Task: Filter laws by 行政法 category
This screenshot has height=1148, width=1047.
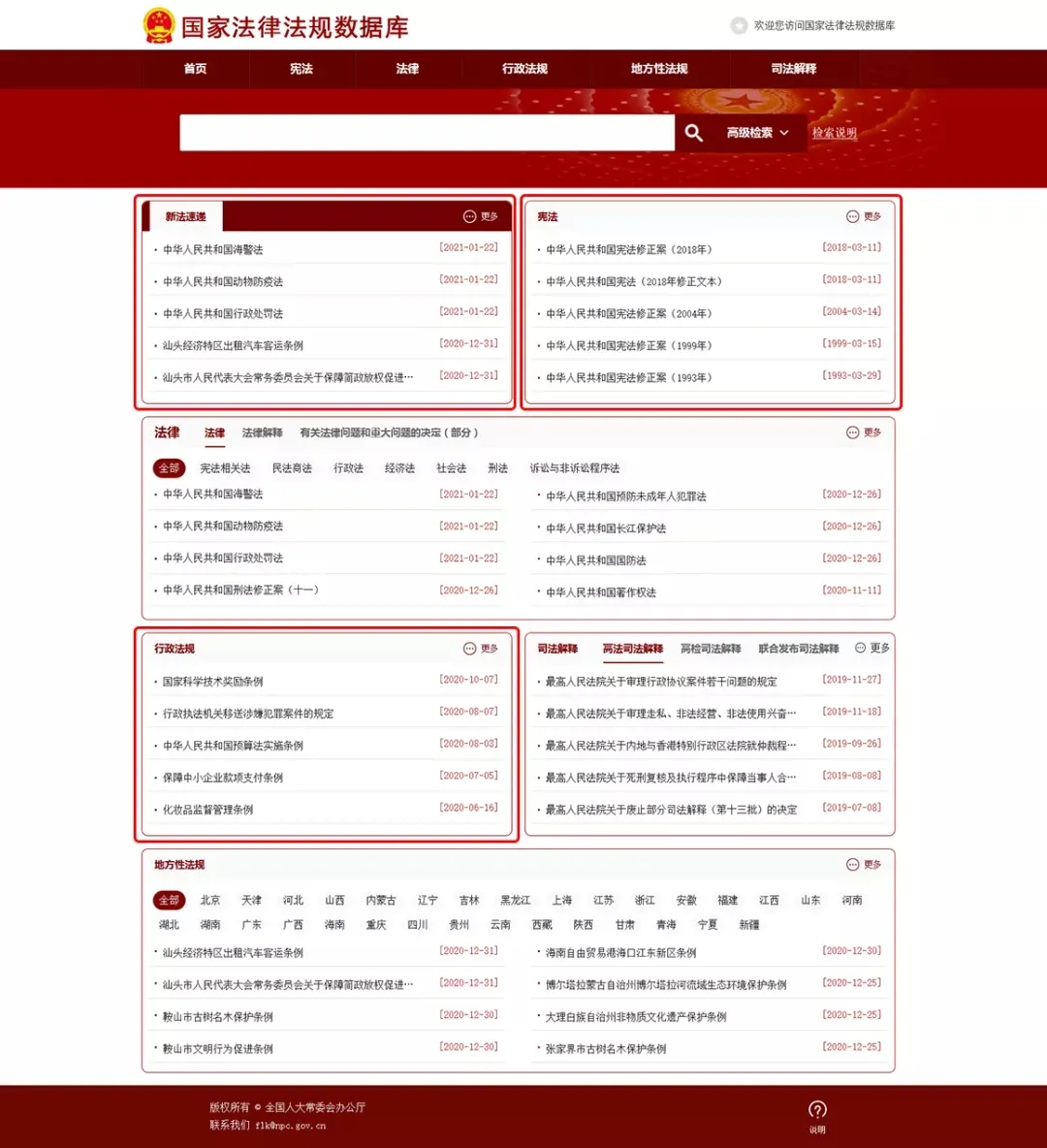Action: [348, 468]
